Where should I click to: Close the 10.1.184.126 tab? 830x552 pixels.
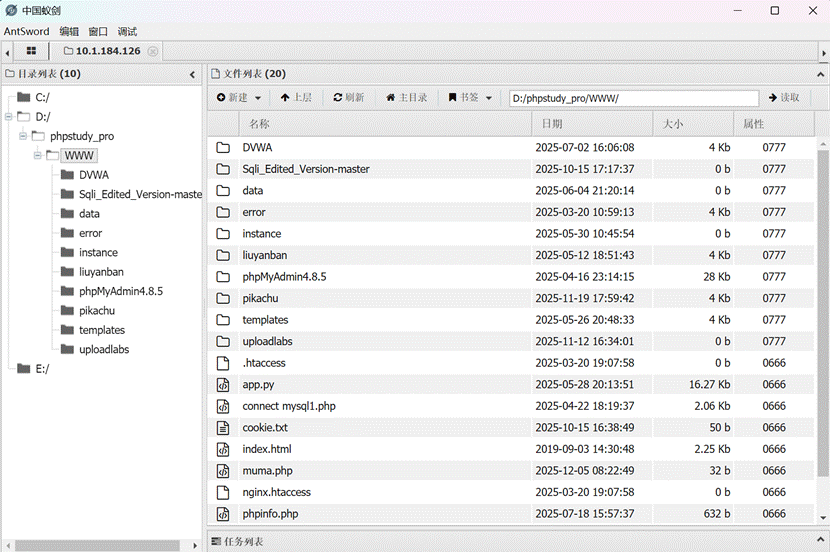[x=152, y=51]
